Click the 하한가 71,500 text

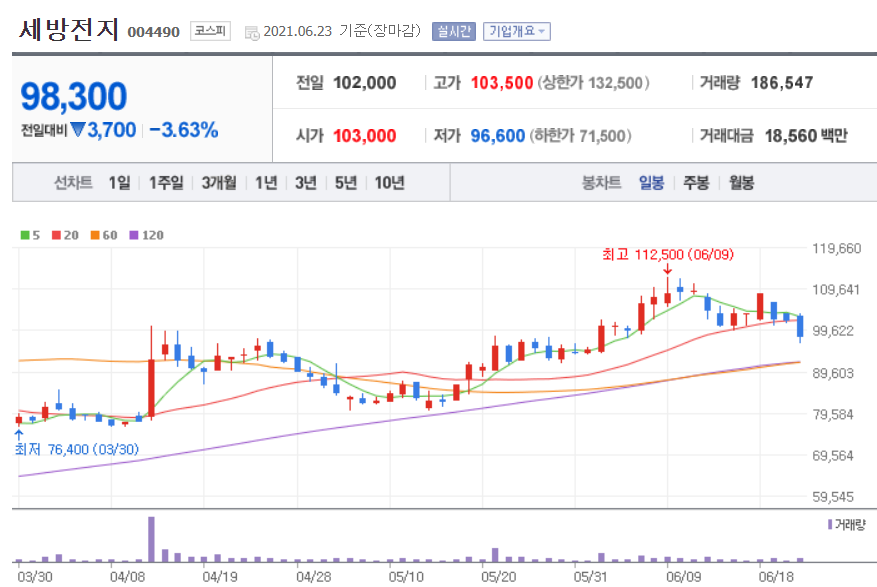(x=581, y=136)
